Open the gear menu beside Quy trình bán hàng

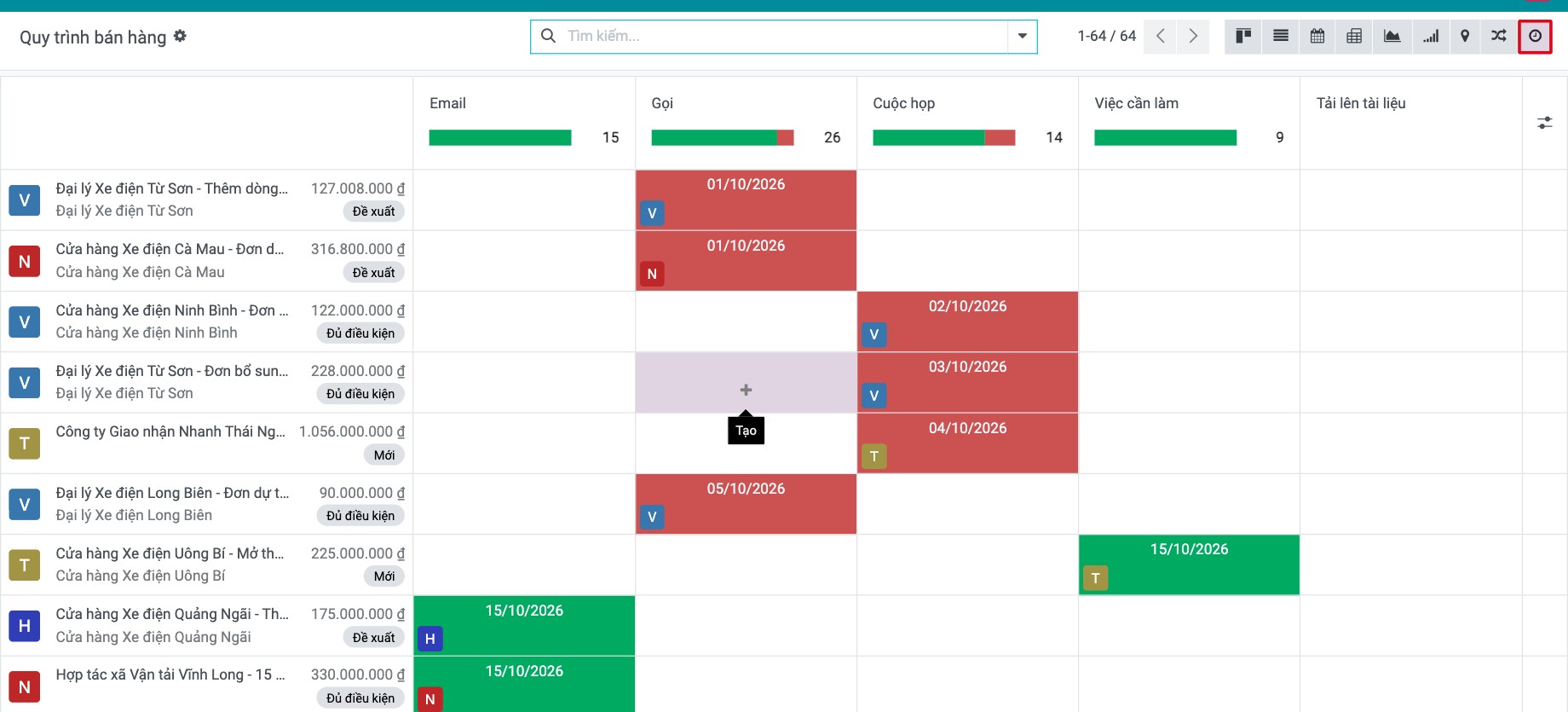[180, 36]
